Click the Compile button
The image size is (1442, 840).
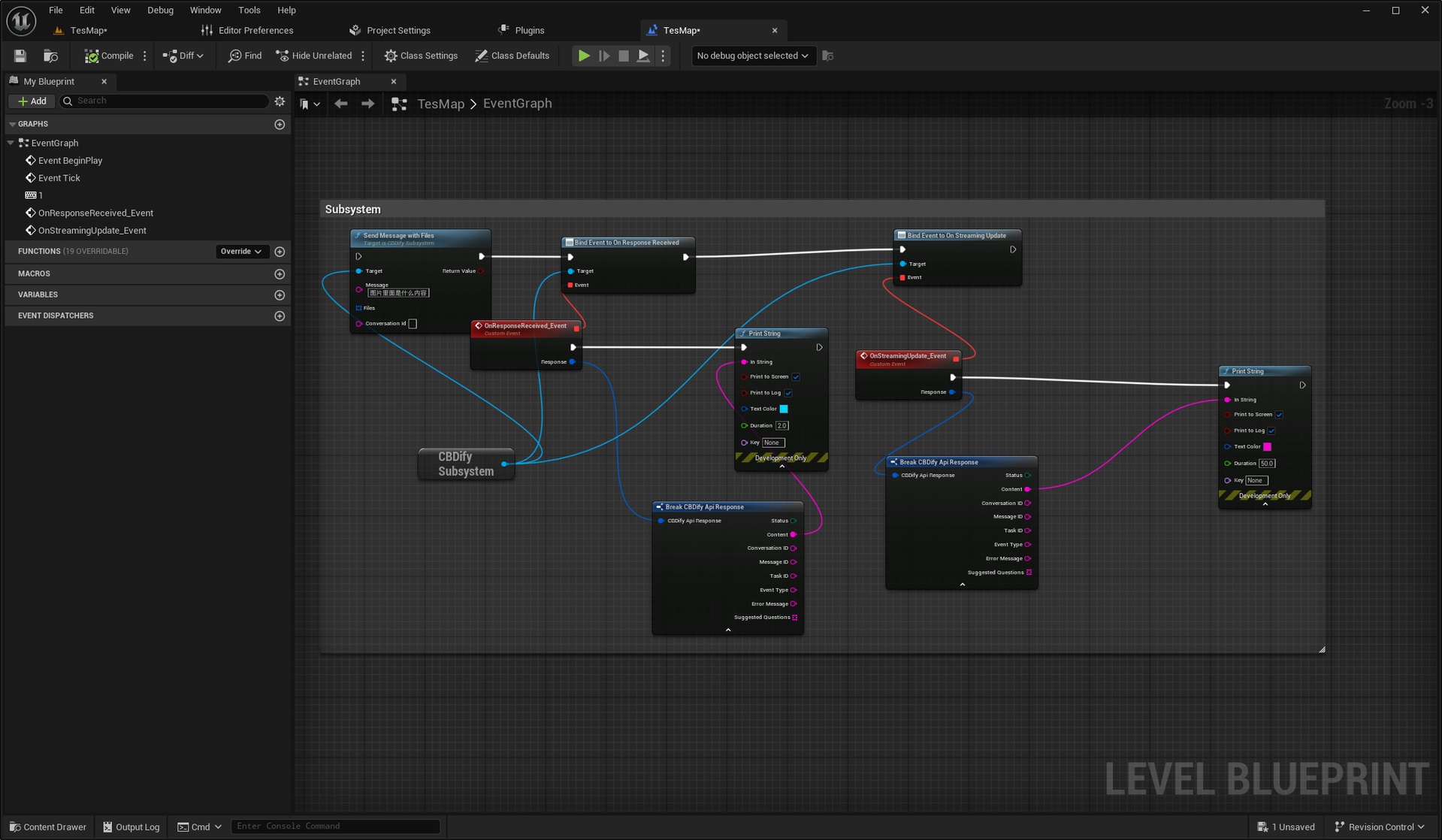point(109,56)
